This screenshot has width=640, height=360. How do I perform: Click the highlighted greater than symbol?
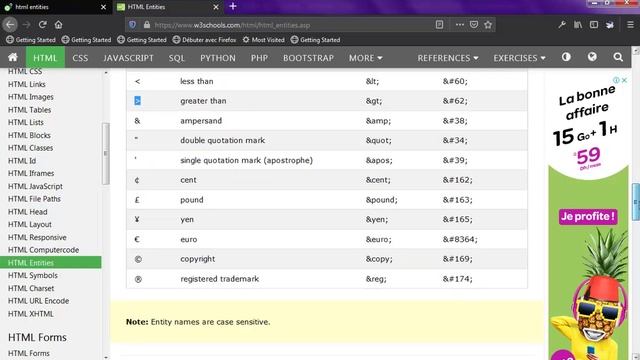pos(138,101)
